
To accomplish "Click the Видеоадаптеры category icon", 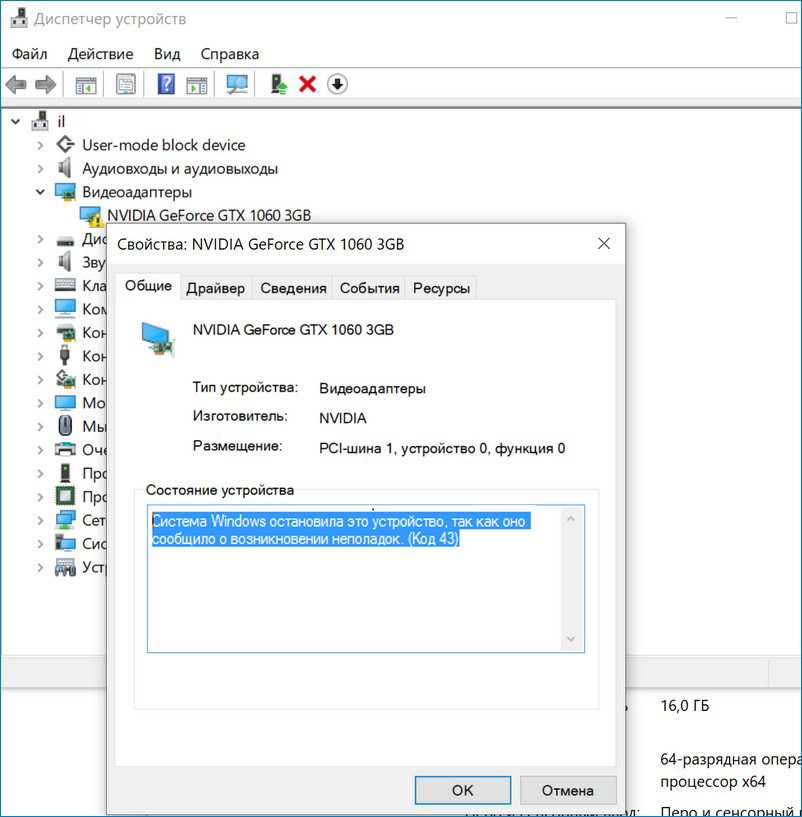I will pyautogui.click(x=65, y=192).
